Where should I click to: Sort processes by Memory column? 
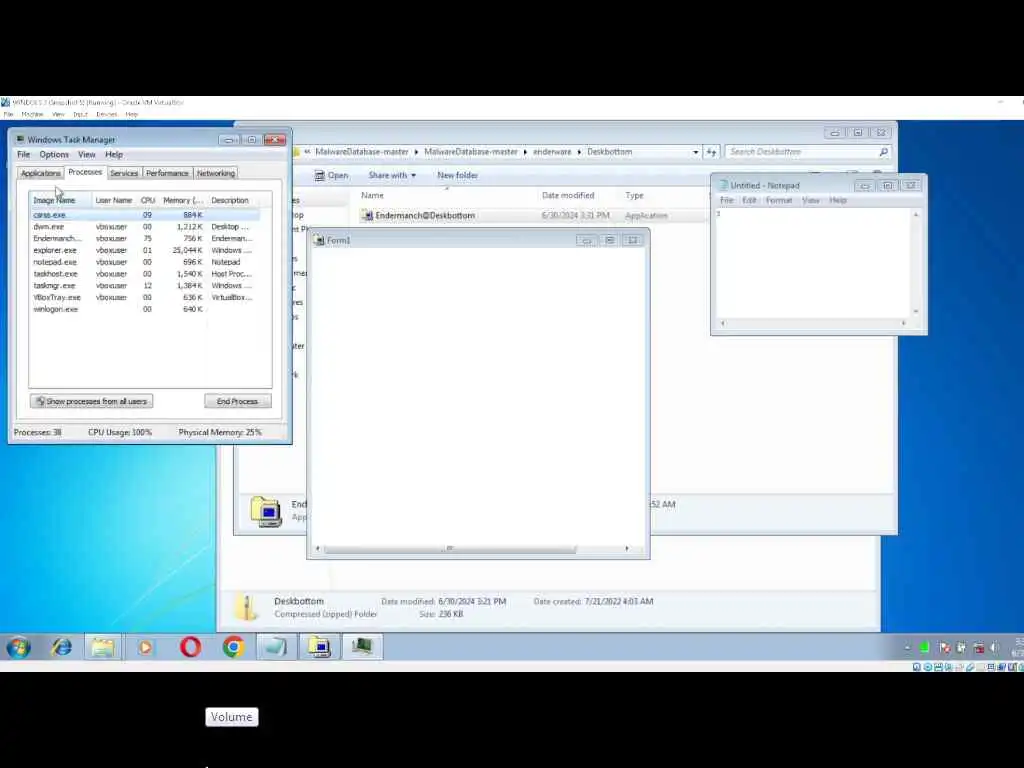(x=183, y=200)
